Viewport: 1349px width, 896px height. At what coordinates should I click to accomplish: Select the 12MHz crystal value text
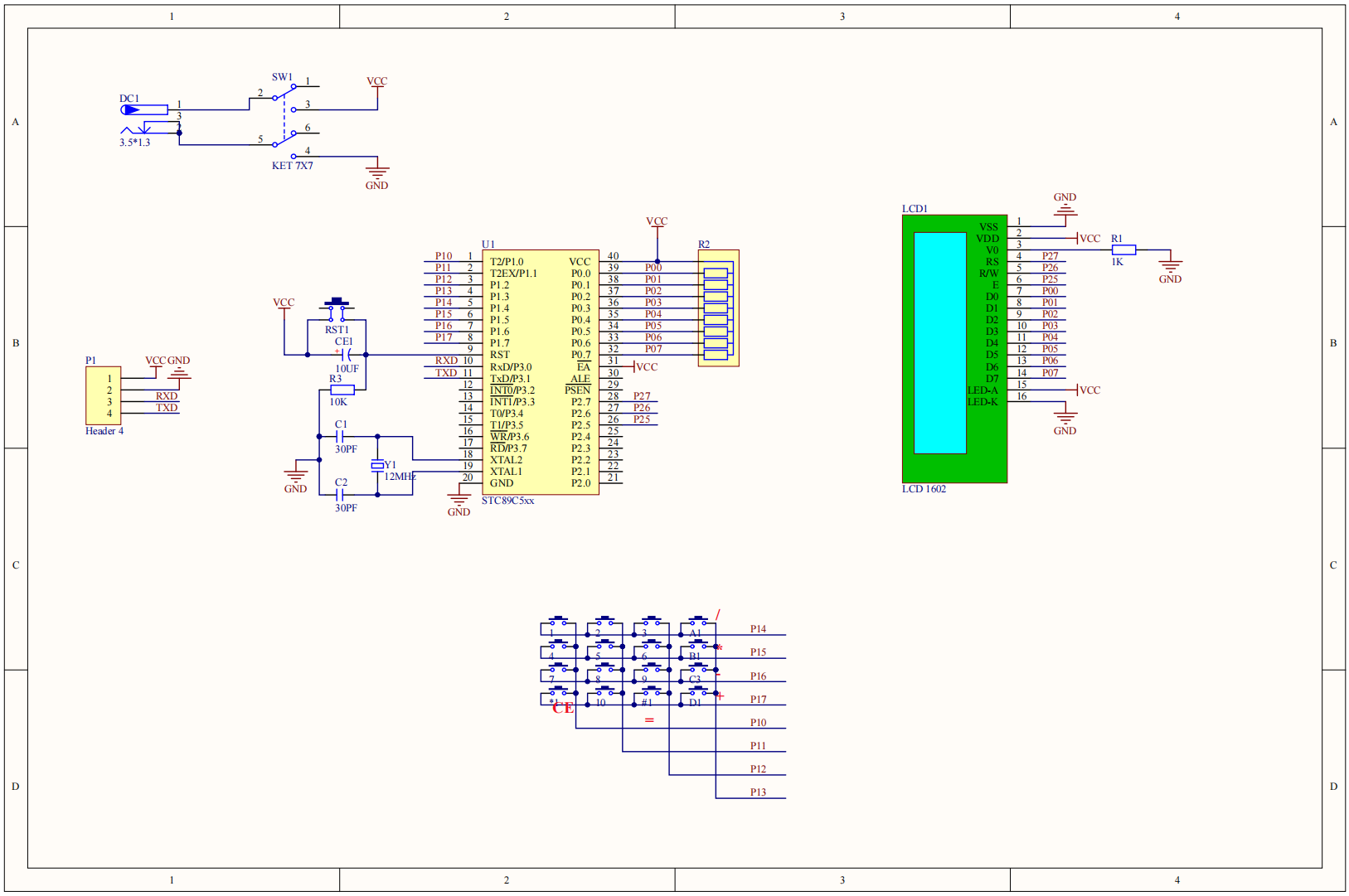pos(400,477)
